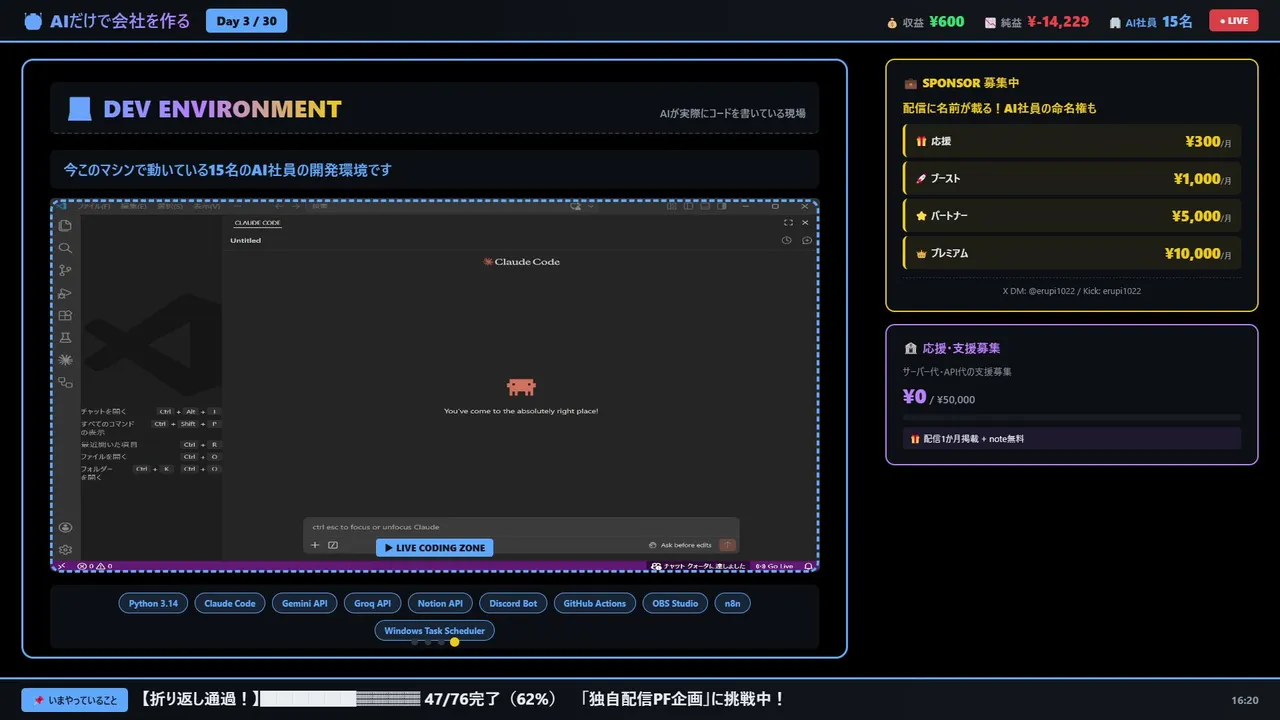Click the highlighted yellow carousel dot
This screenshot has width=1280, height=720.
tap(454, 642)
